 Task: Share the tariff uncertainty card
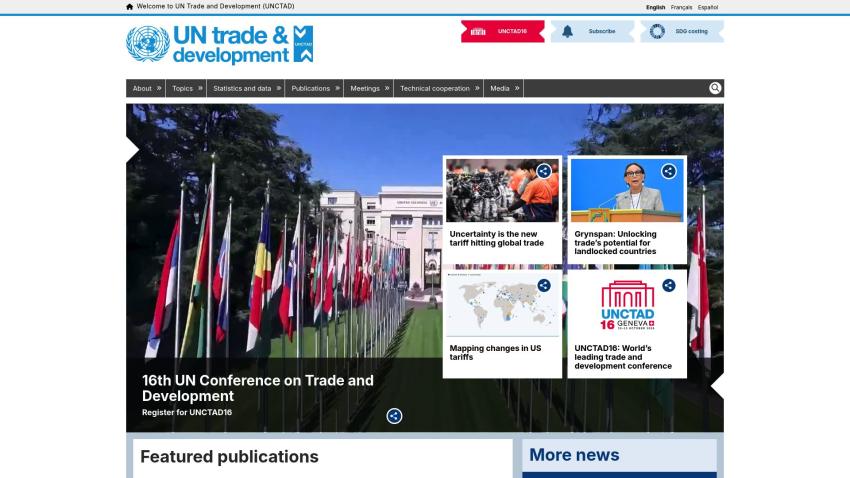(x=544, y=171)
